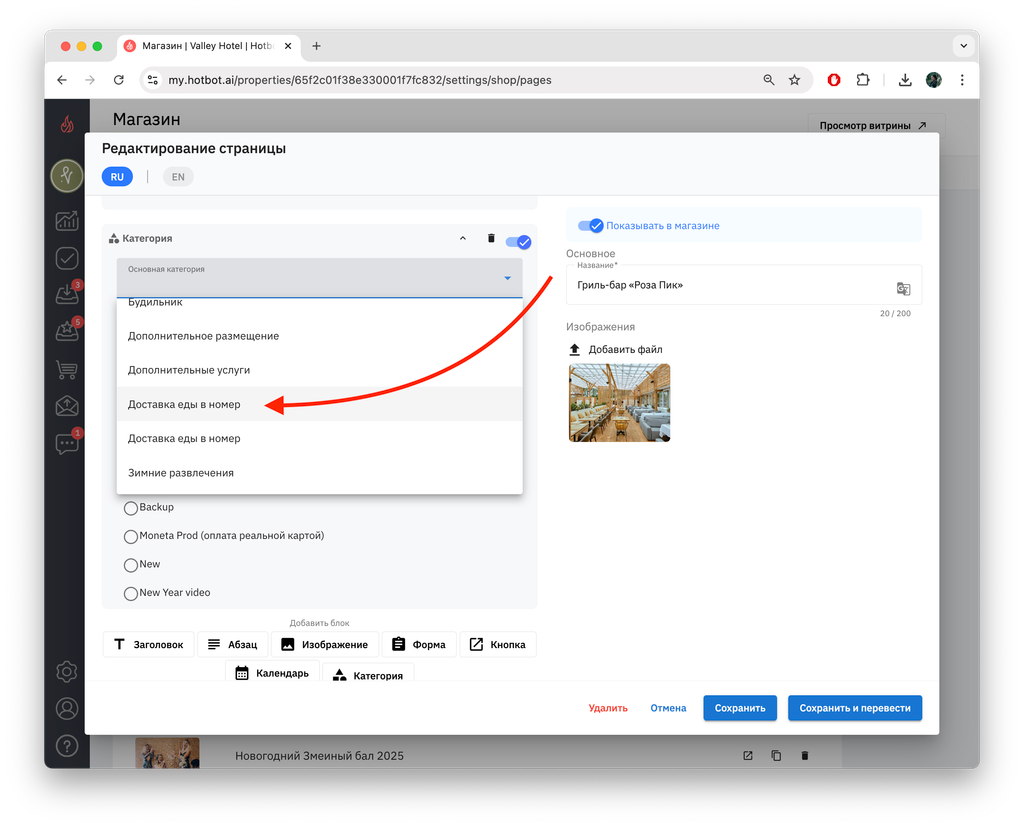Screen dimensions: 1024x827
Task: Open the Hotbot flame logo in the sidebar
Action: click(x=67, y=123)
